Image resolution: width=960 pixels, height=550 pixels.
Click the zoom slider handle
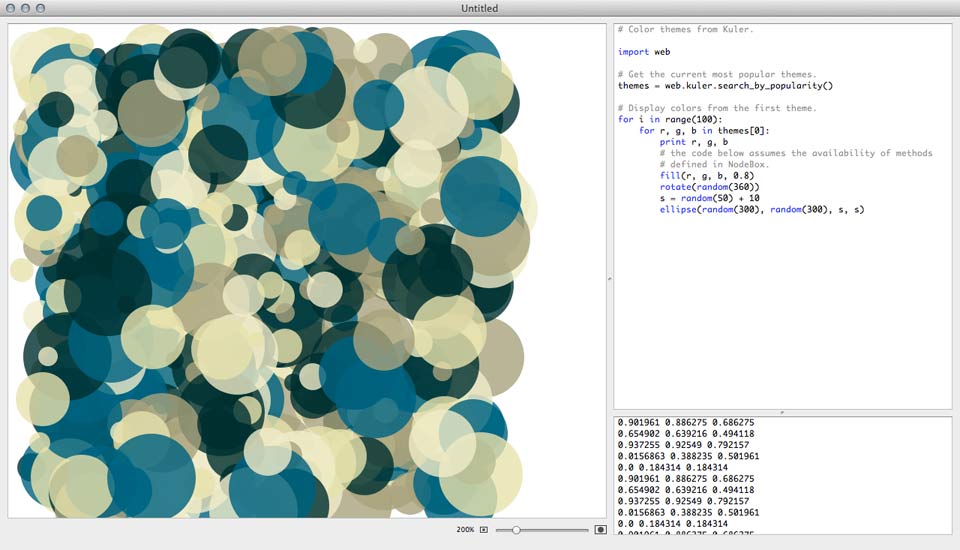click(516, 530)
